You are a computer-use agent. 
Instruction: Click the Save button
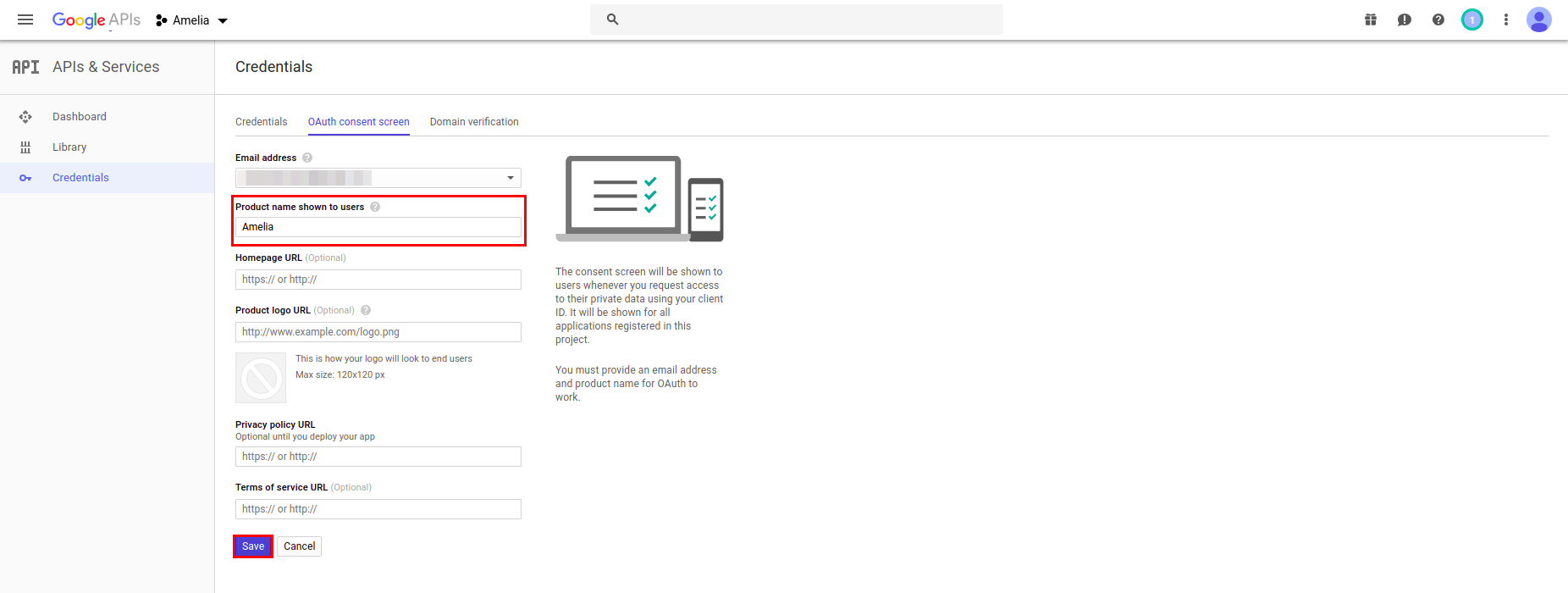(253, 546)
